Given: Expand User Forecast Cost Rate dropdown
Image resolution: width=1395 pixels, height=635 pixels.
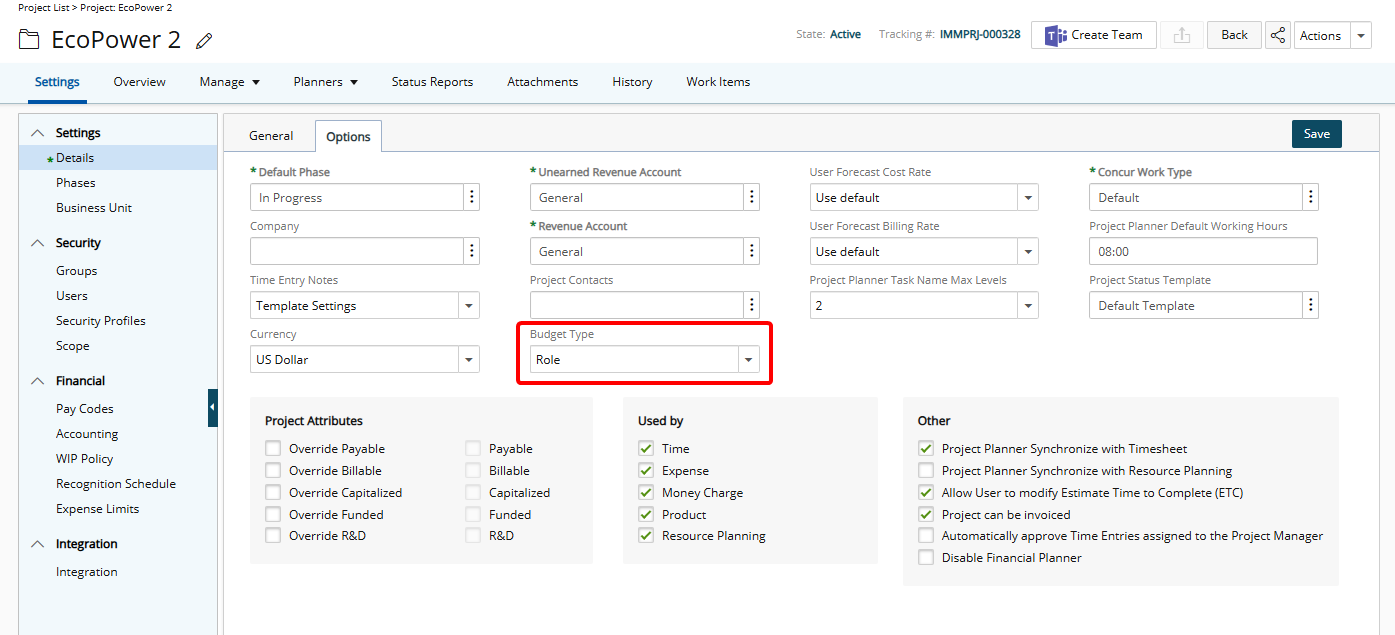Looking at the screenshot, I should point(1028,197).
